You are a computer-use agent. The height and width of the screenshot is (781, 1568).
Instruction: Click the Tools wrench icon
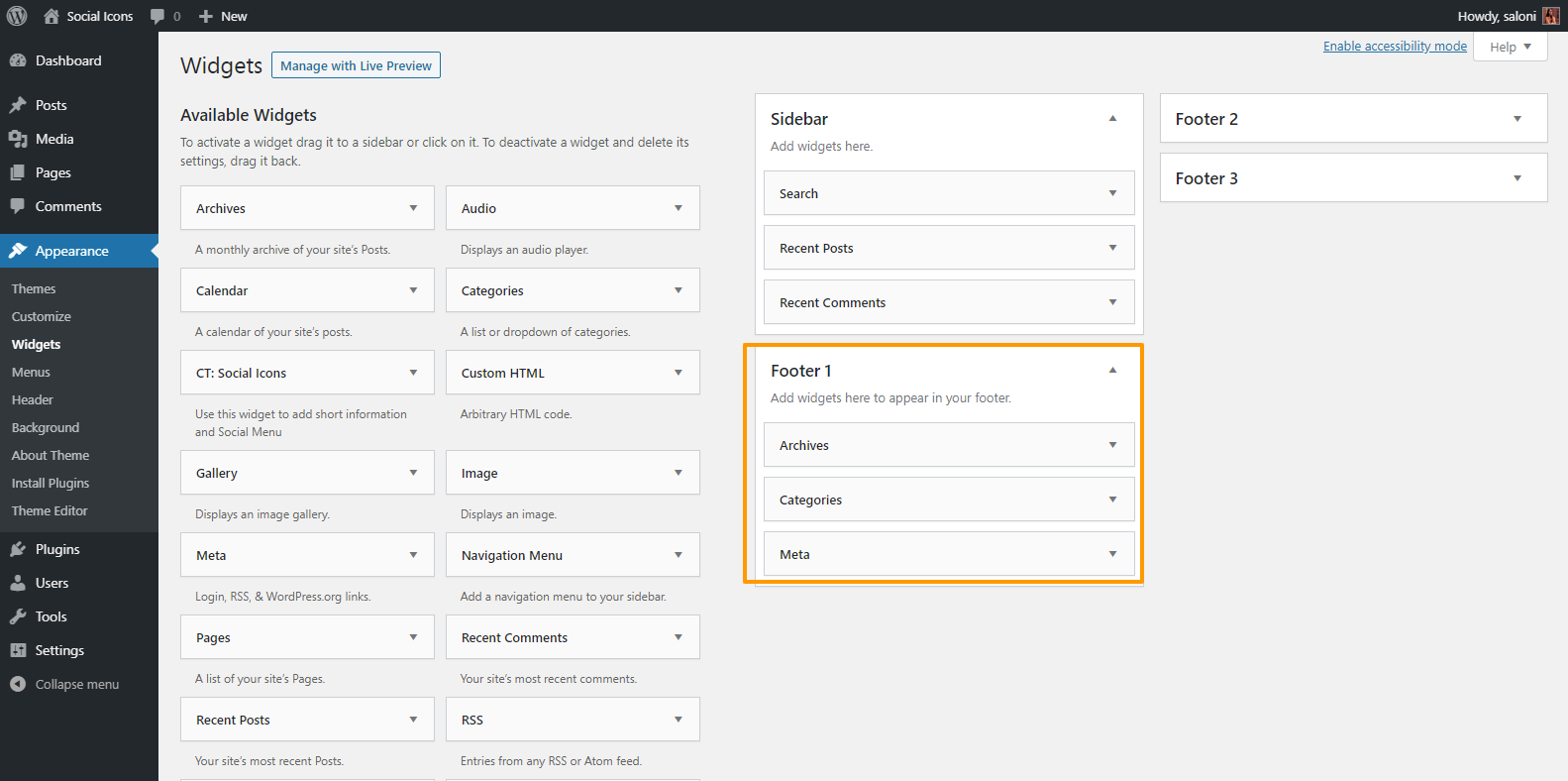pos(18,616)
